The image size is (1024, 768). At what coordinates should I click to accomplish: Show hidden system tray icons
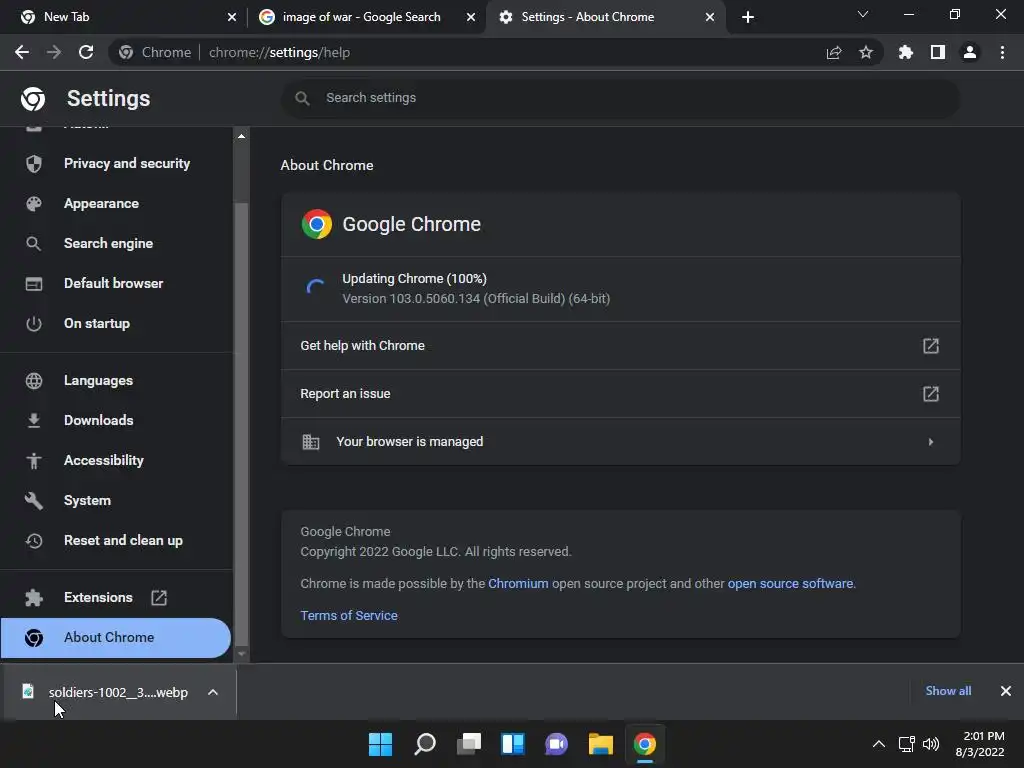(879, 744)
